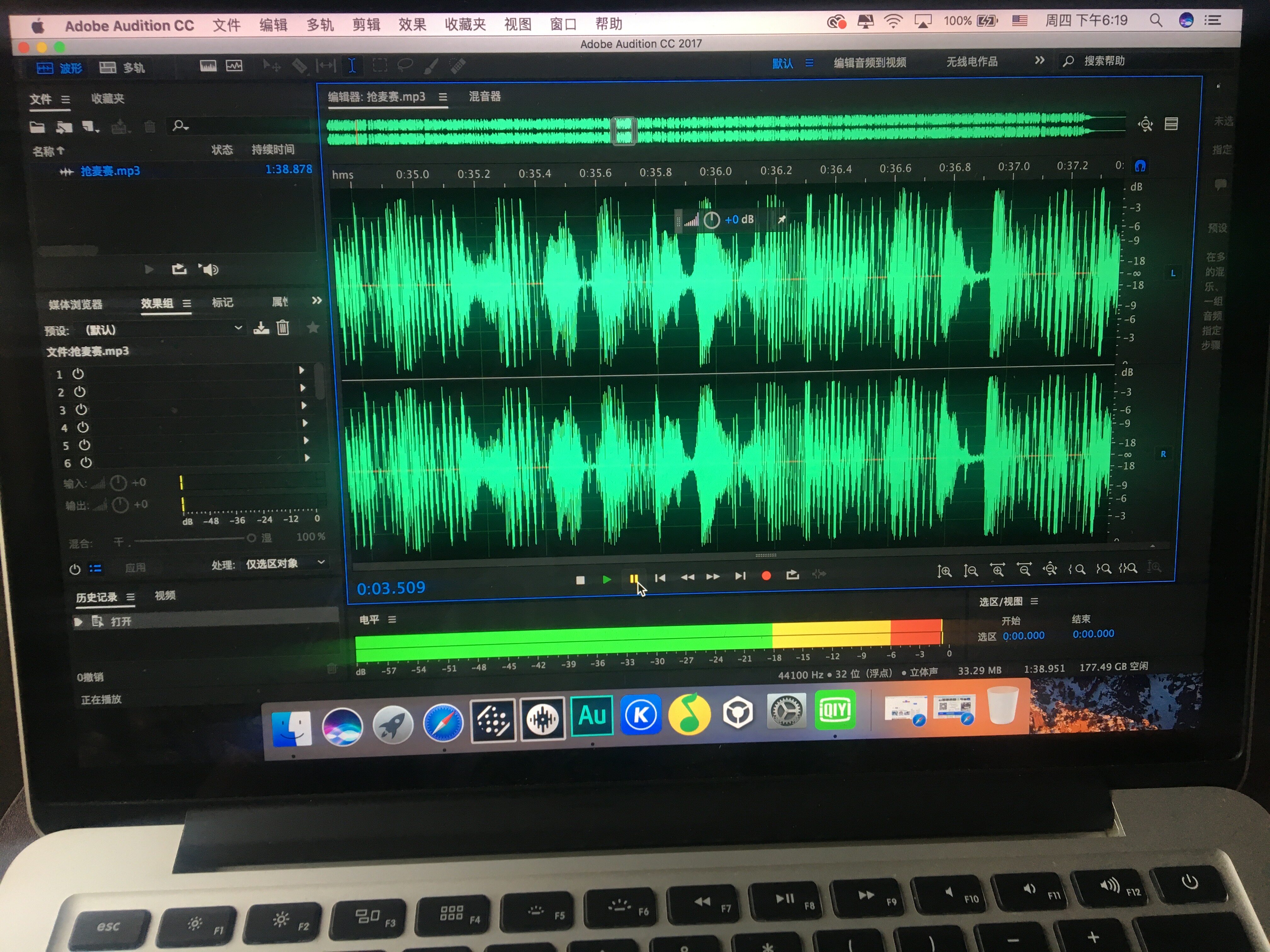Toggle effects rack main power button
The height and width of the screenshot is (952, 1270).
75,569
